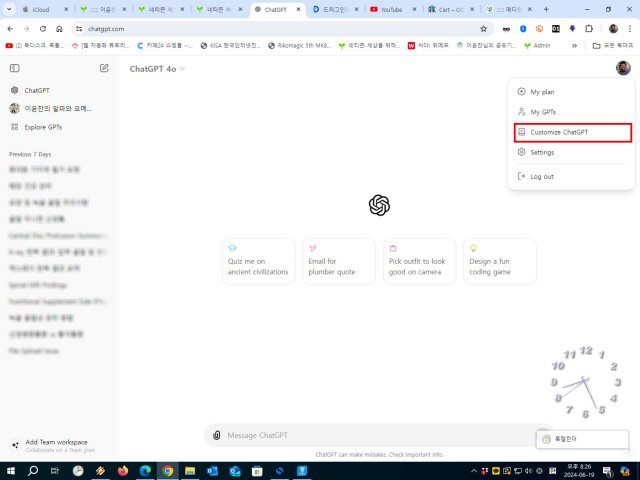640x480 pixels.
Task: Open Task View on the taskbar
Action: (x=55, y=471)
